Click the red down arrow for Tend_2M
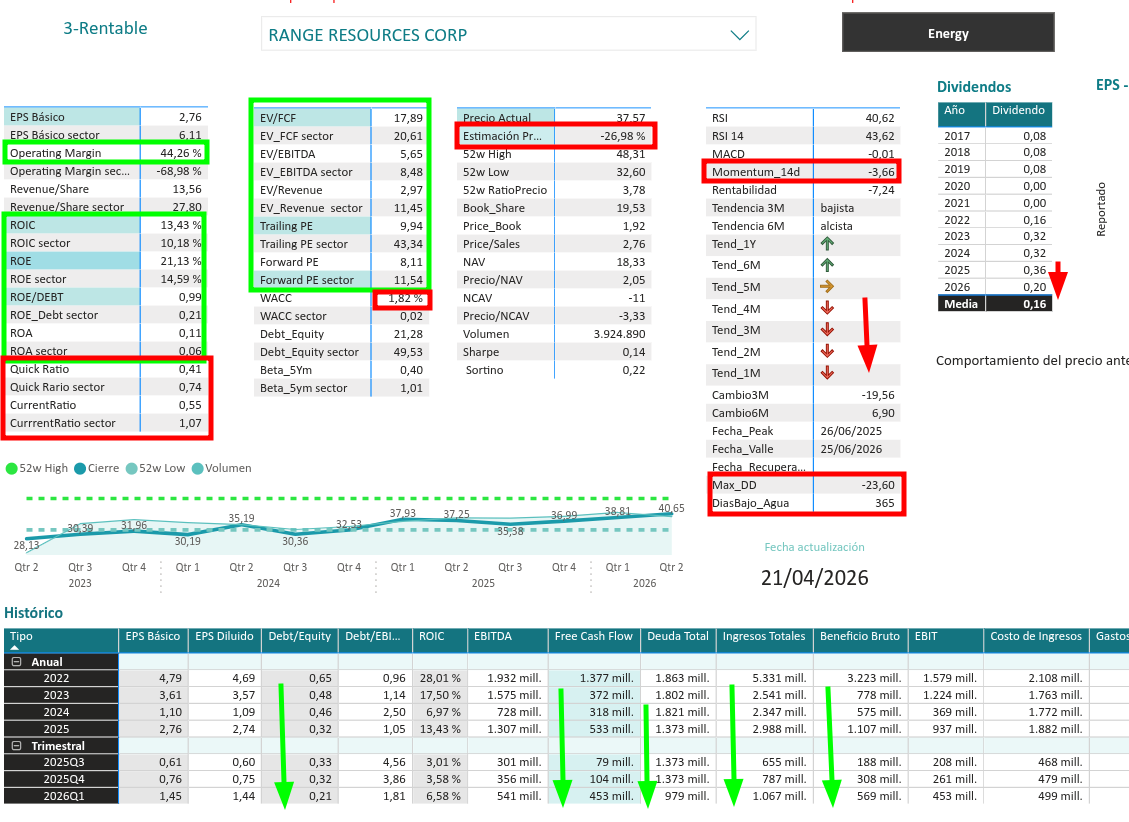Image resolution: width=1129 pixels, height=822 pixels. coord(827,351)
